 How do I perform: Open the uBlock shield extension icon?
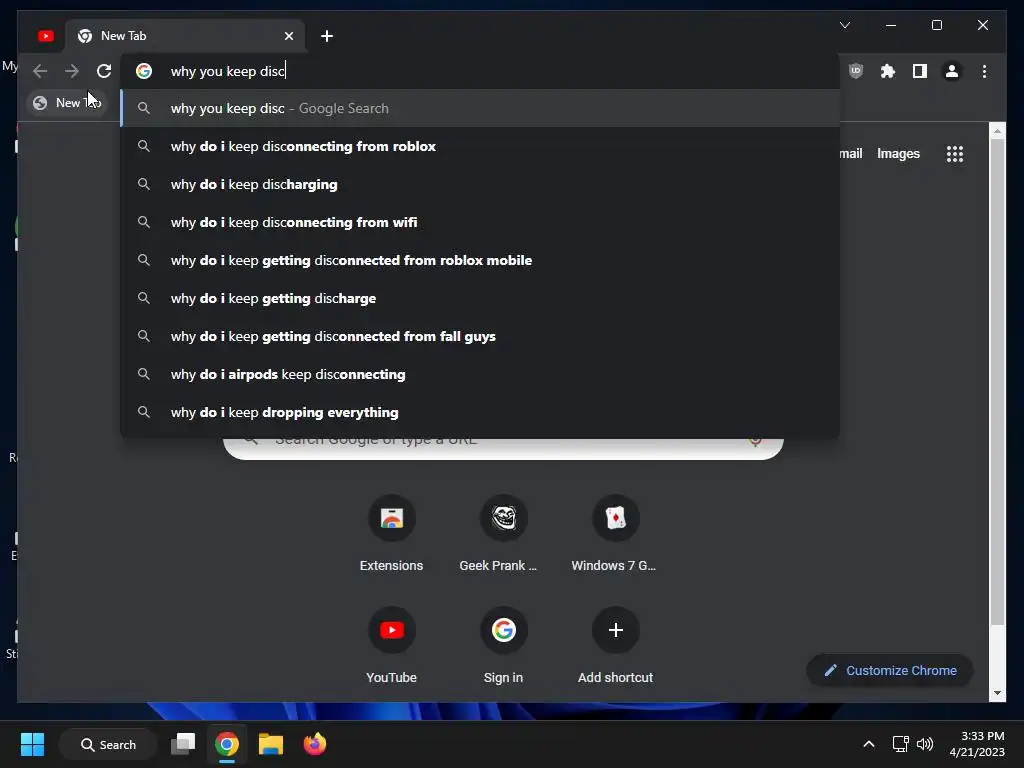pos(856,71)
